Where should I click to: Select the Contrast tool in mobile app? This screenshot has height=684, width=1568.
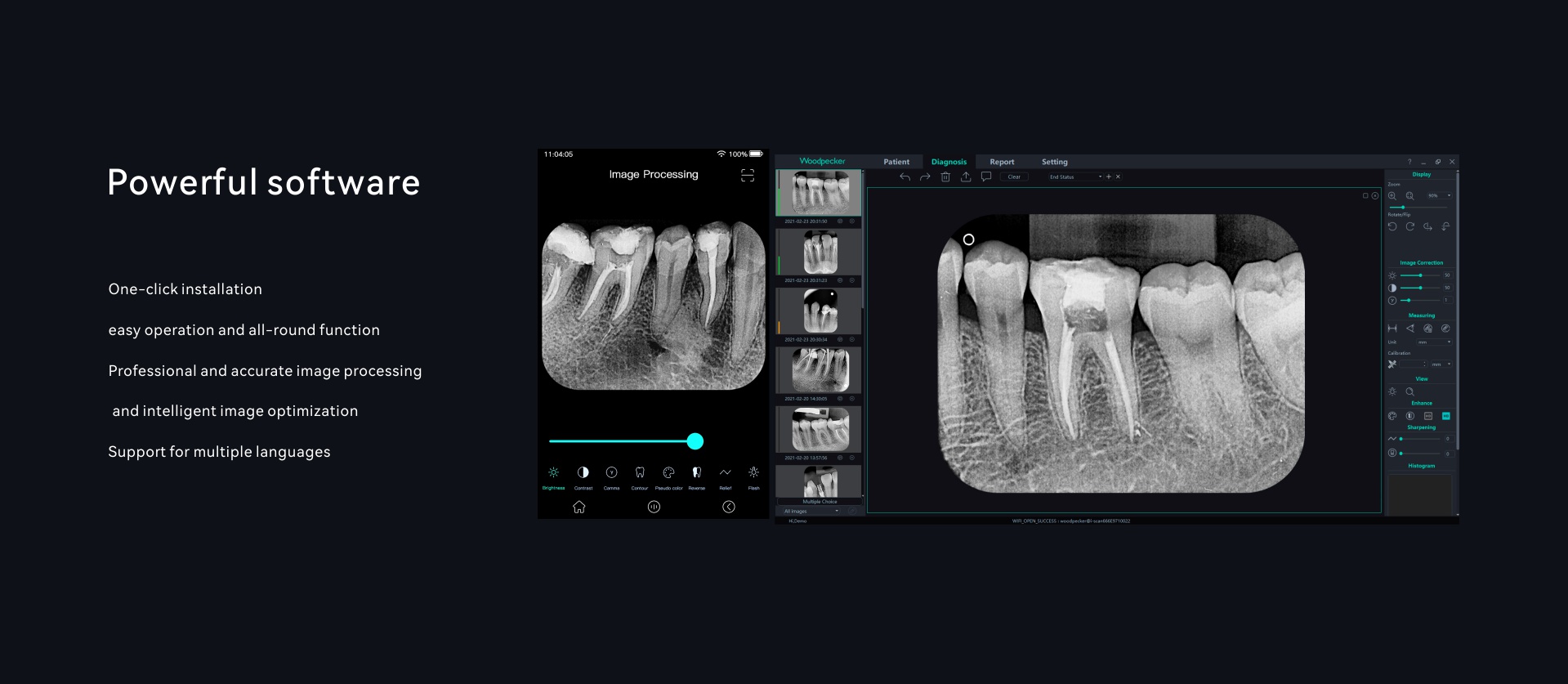point(583,473)
